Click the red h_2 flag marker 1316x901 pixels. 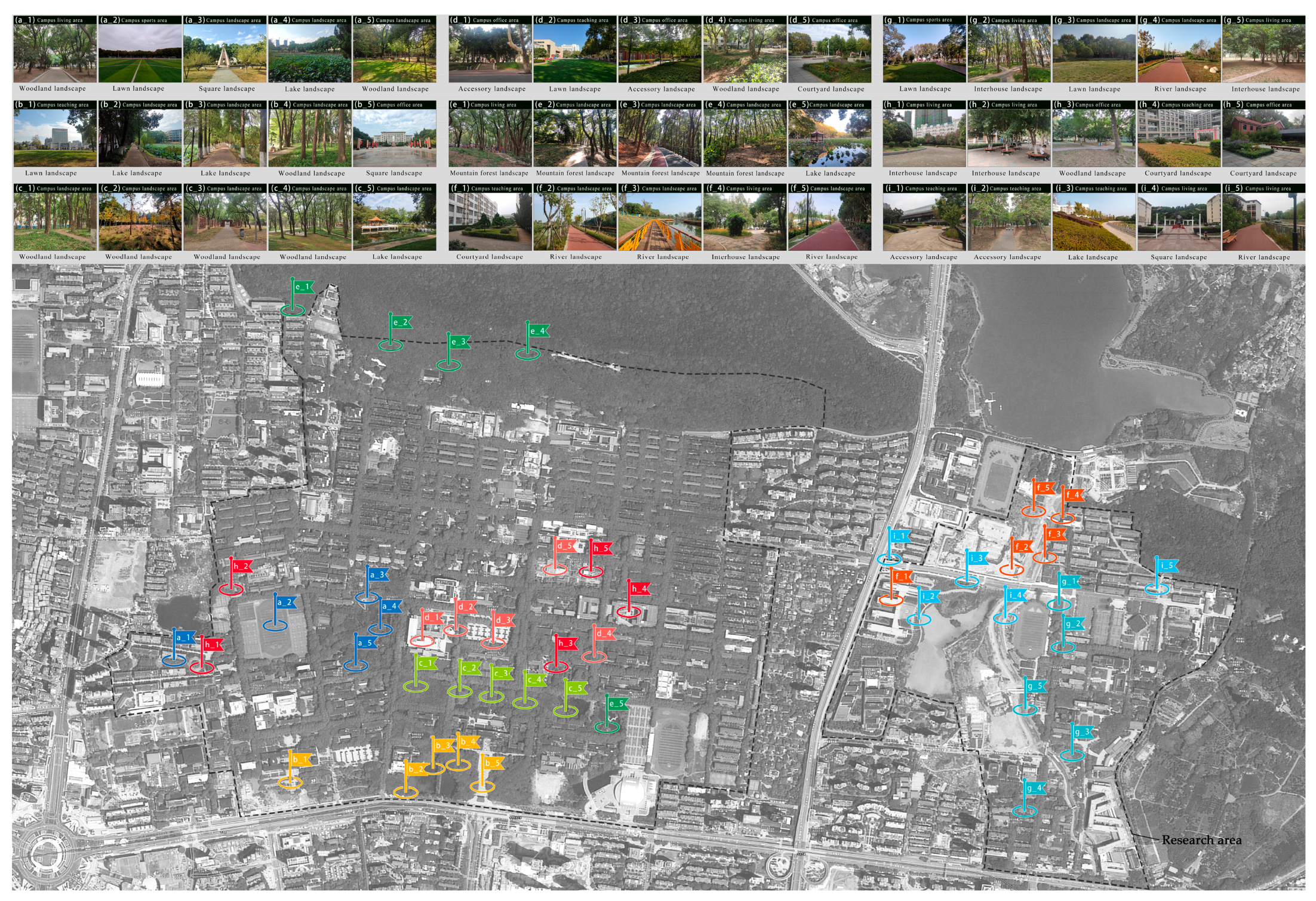[241, 566]
